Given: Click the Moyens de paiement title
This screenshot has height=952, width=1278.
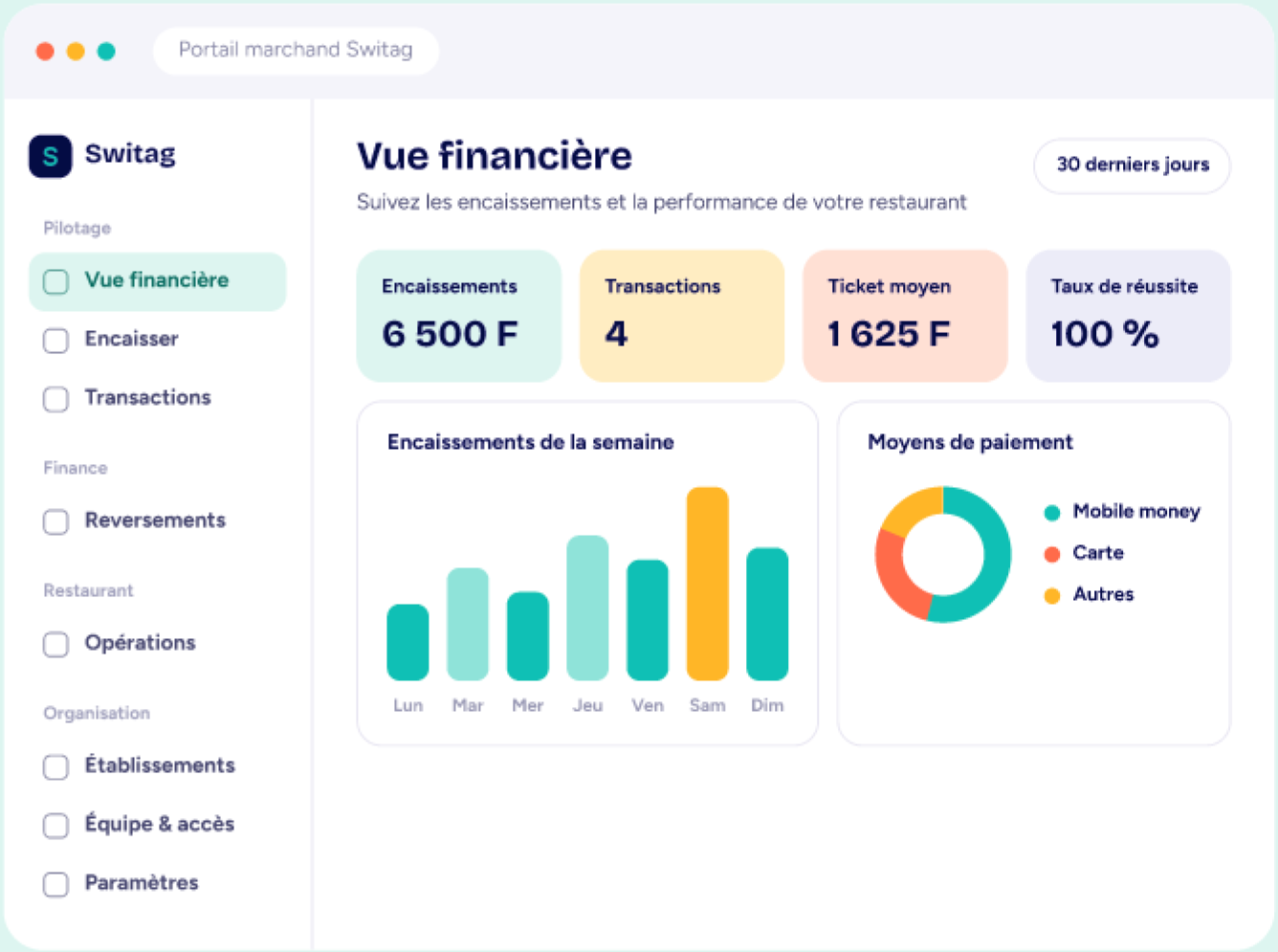Looking at the screenshot, I should click(970, 442).
